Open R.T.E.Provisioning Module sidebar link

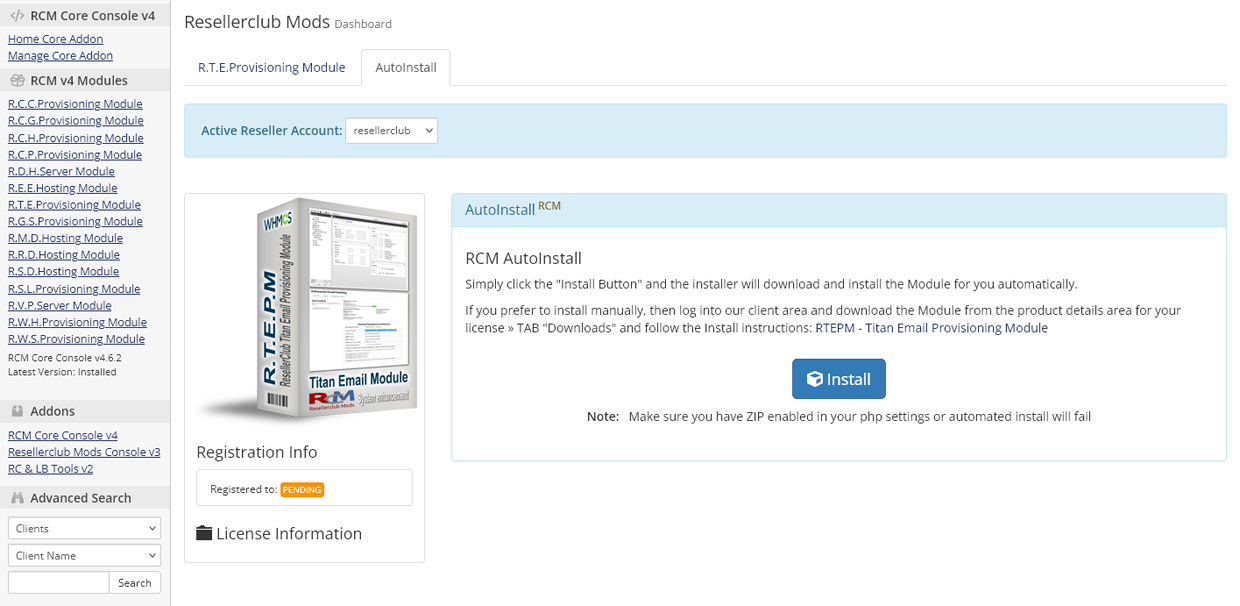pyautogui.click(x=74, y=205)
